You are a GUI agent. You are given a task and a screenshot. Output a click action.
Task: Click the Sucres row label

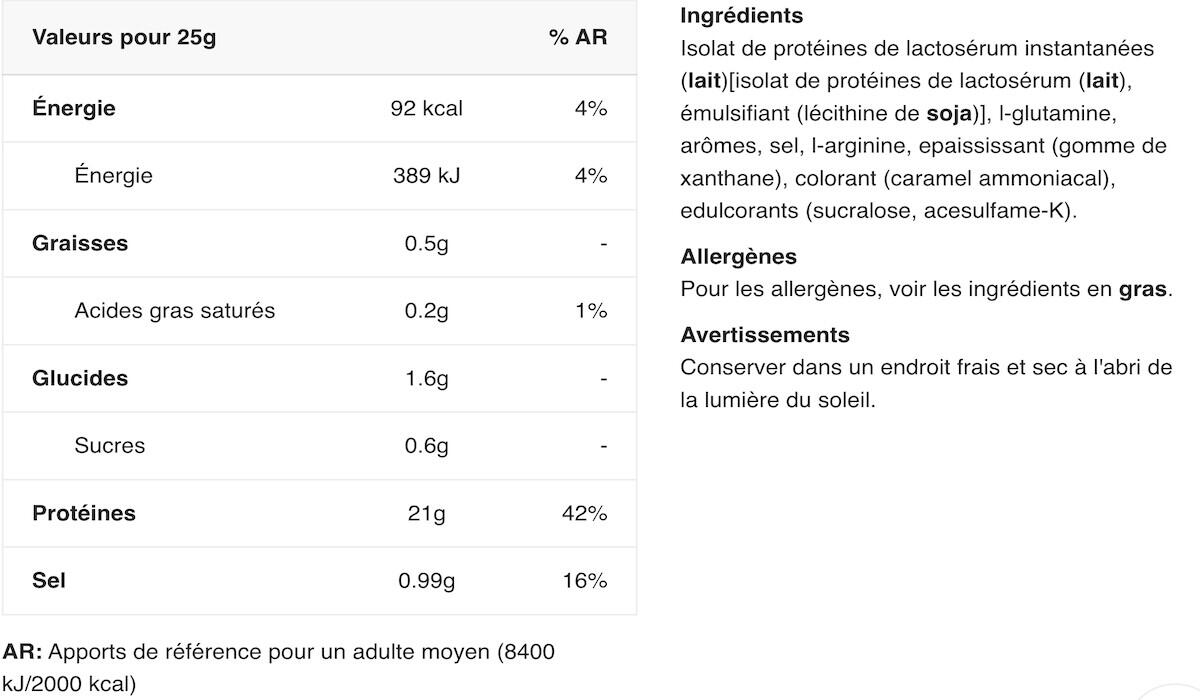click(x=109, y=446)
